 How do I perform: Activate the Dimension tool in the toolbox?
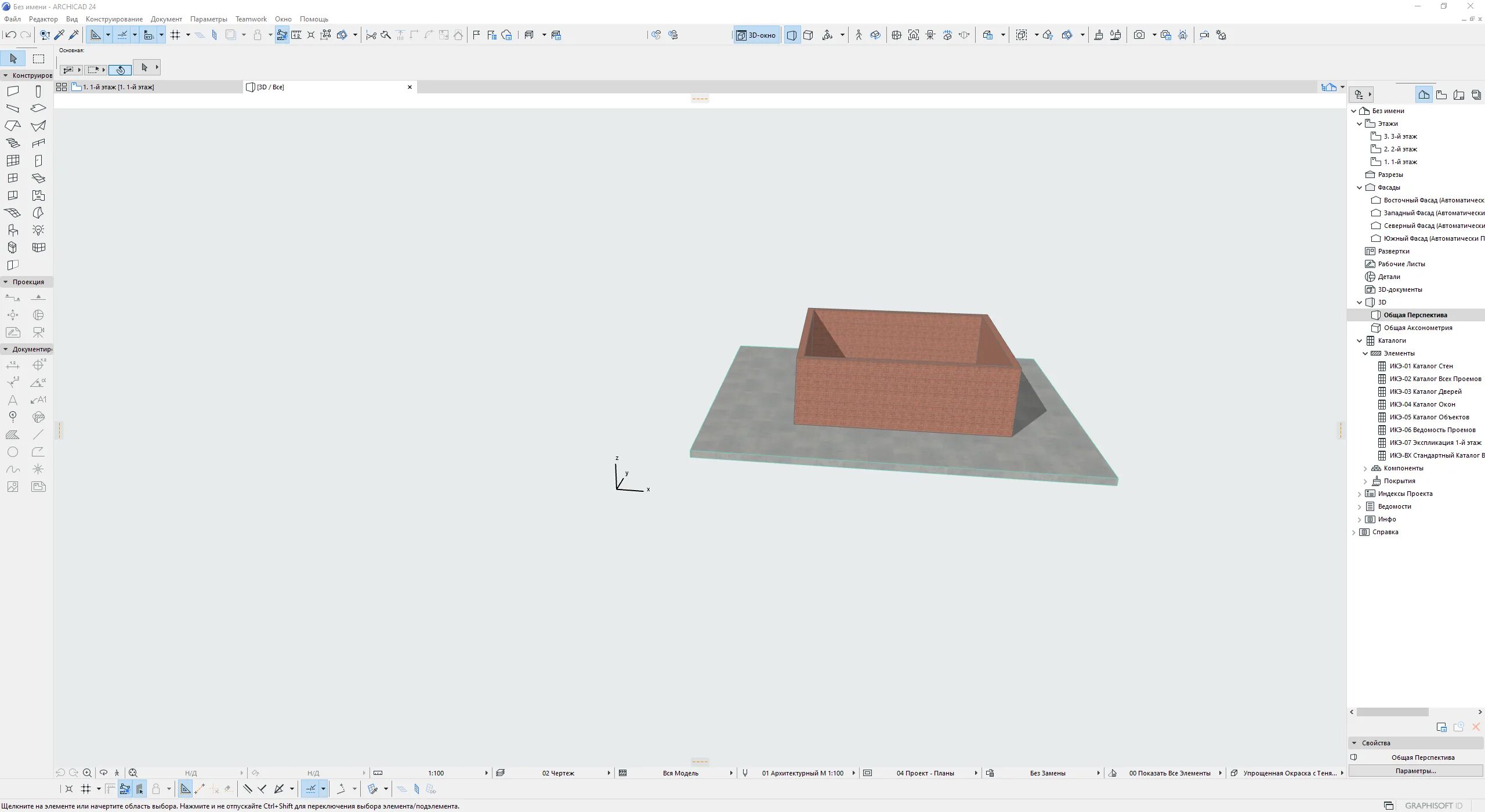[x=13, y=365]
